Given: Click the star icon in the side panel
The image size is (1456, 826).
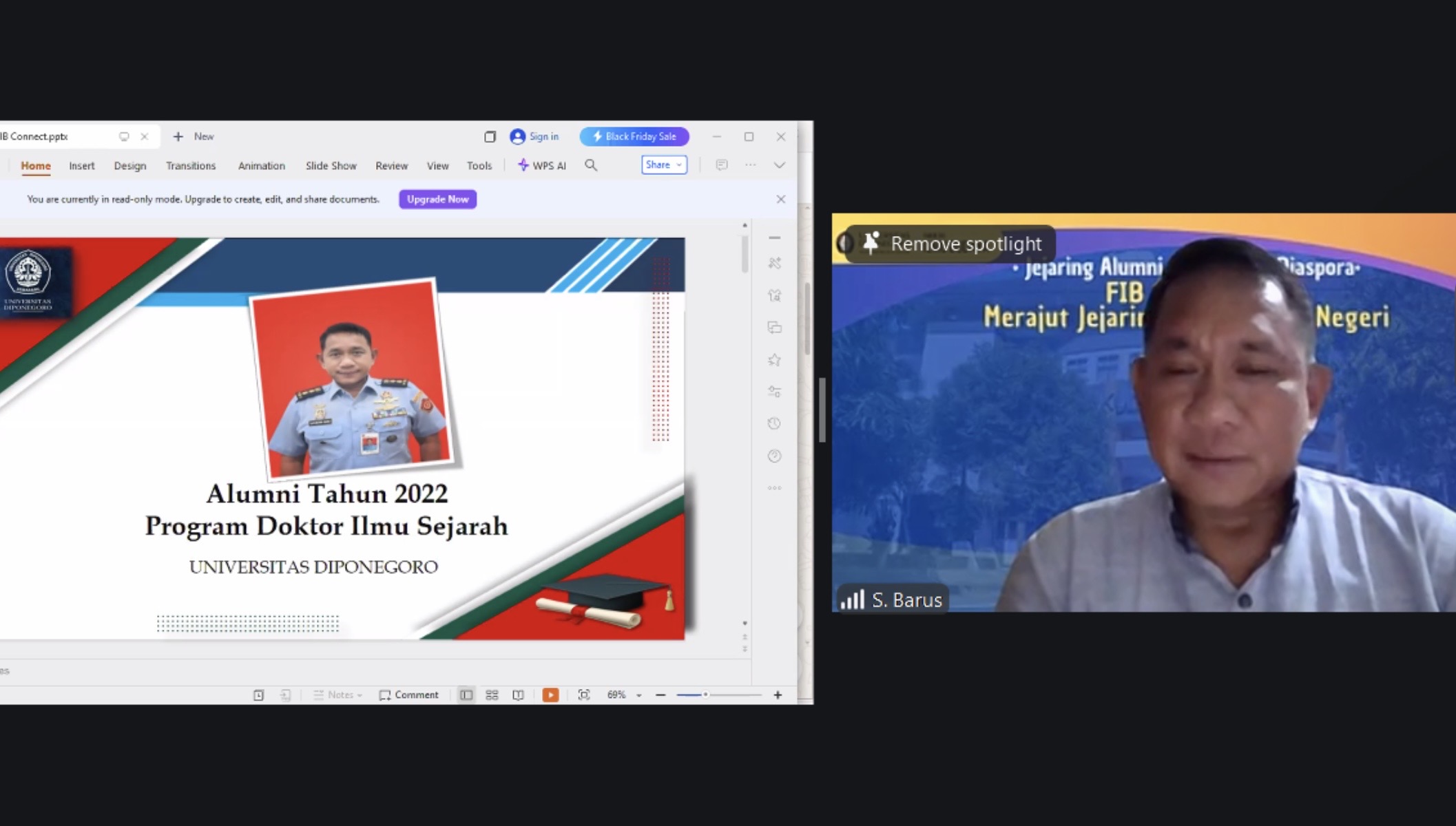Looking at the screenshot, I should 774,360.
